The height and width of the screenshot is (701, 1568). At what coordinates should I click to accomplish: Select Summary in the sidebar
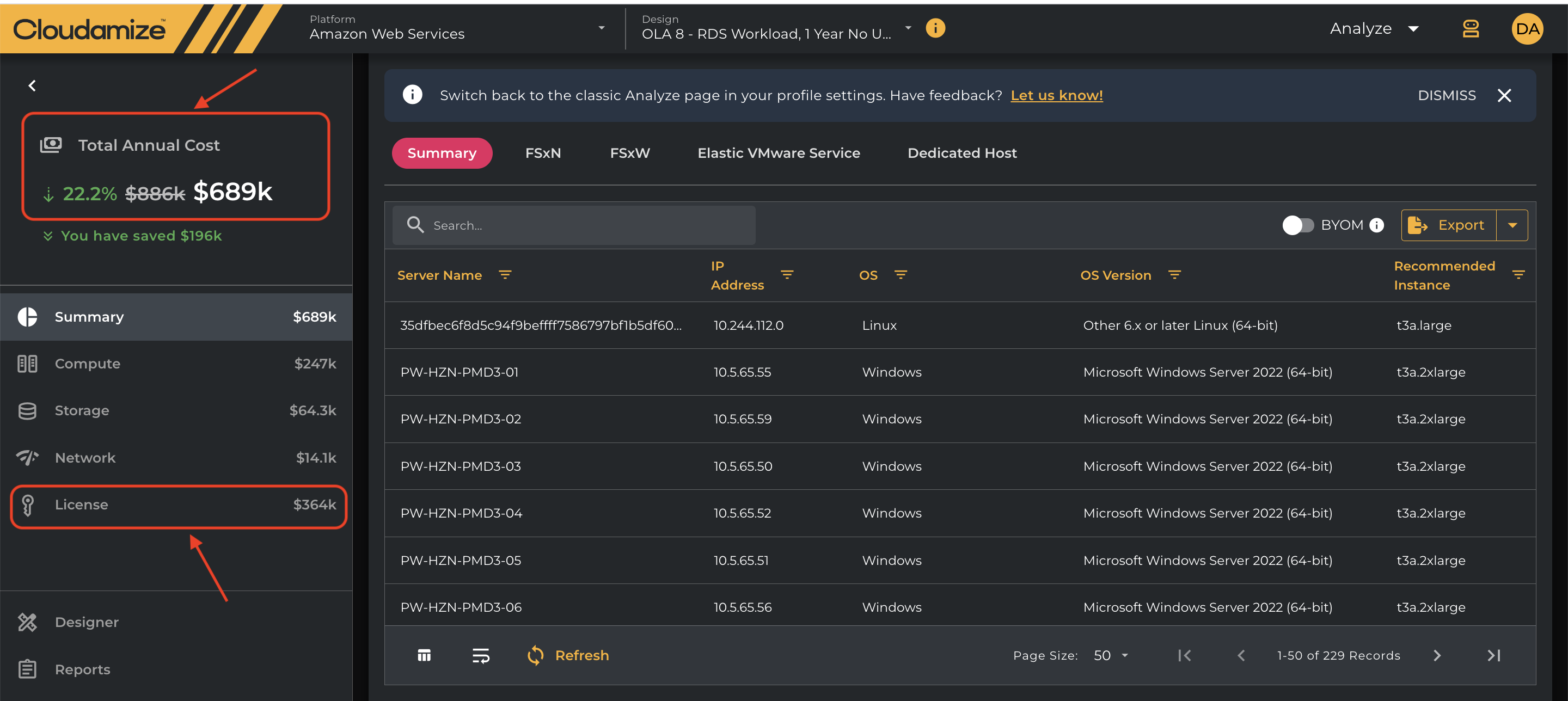pyautogui.click(x=176, y=316)
